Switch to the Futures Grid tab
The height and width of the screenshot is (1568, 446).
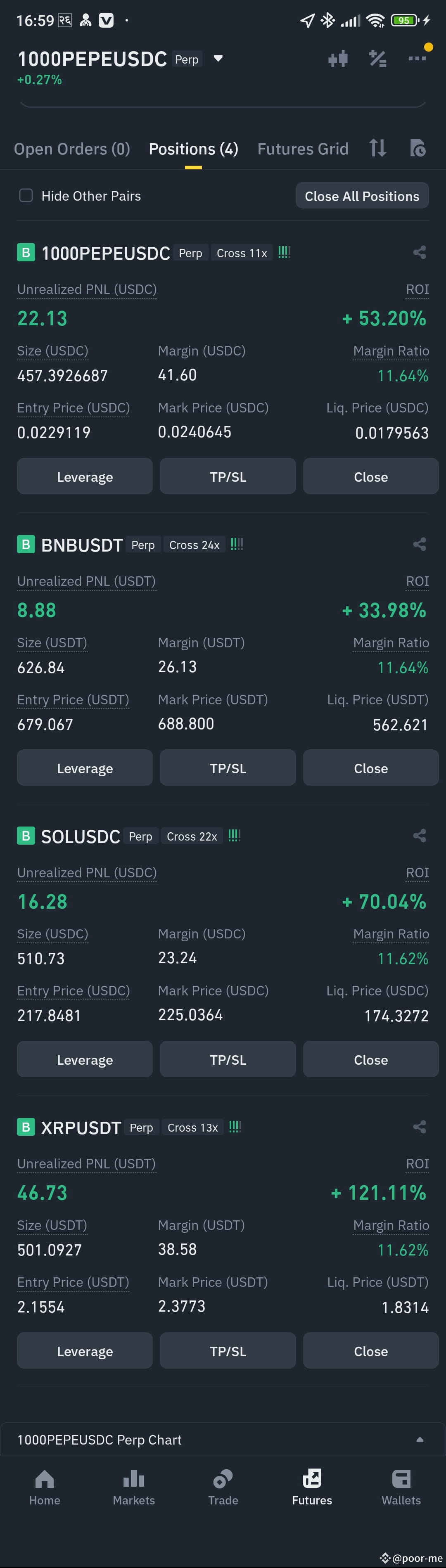click(302, 149)
